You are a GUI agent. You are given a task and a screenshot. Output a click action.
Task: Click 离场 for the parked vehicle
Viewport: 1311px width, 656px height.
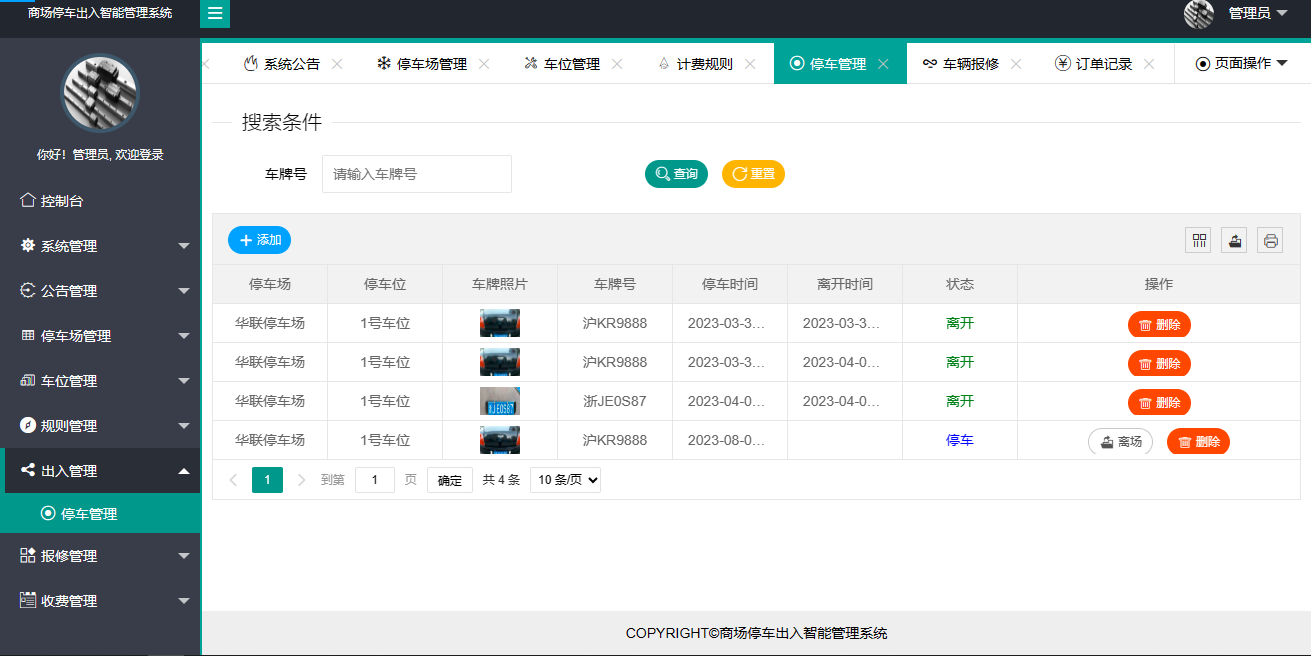tap(1120, 442)
